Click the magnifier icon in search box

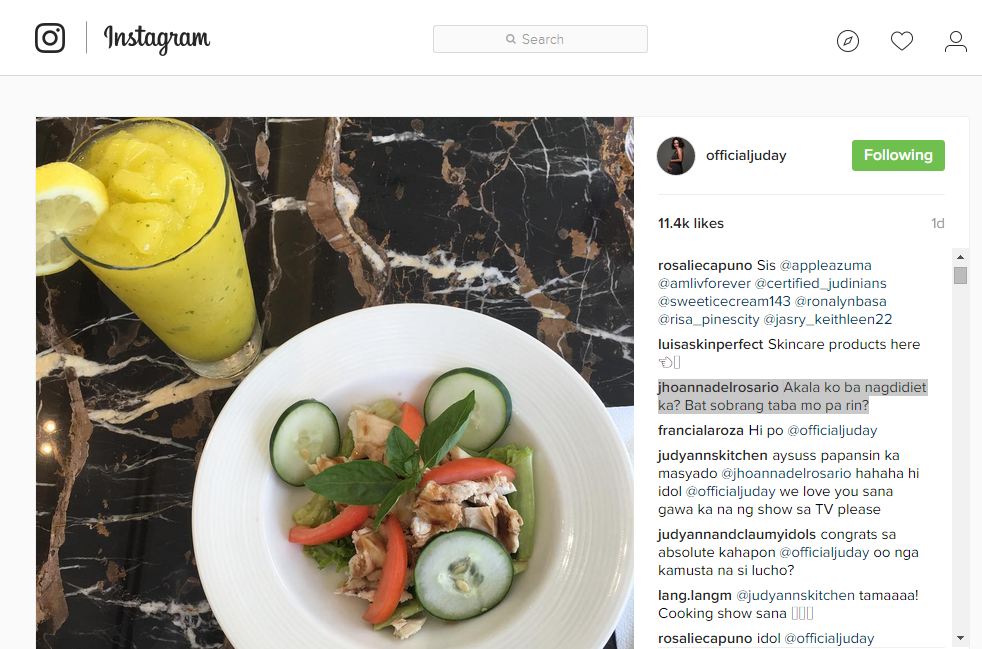(510, 39)
